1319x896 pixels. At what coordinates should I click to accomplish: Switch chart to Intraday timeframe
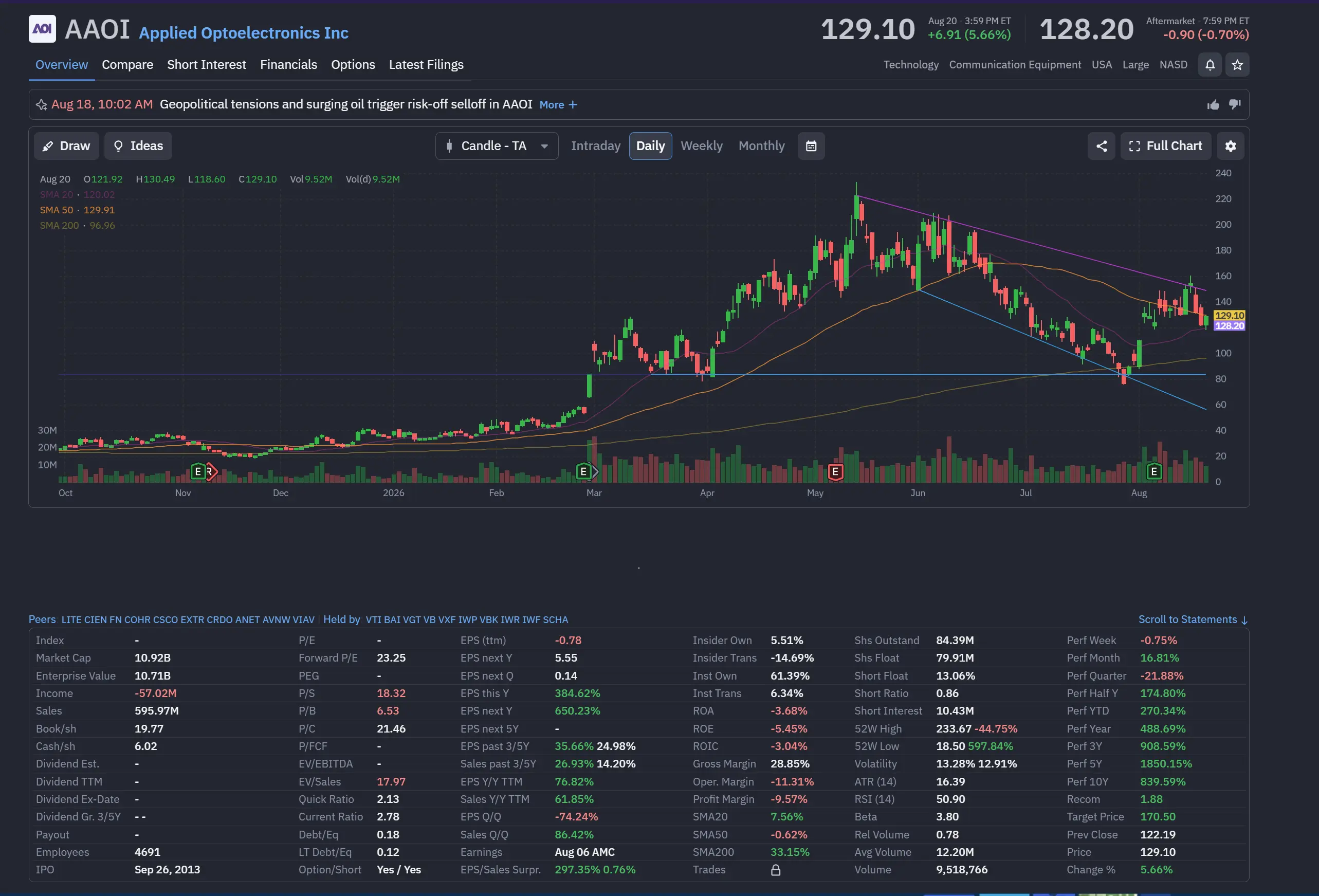coord(595,146)
